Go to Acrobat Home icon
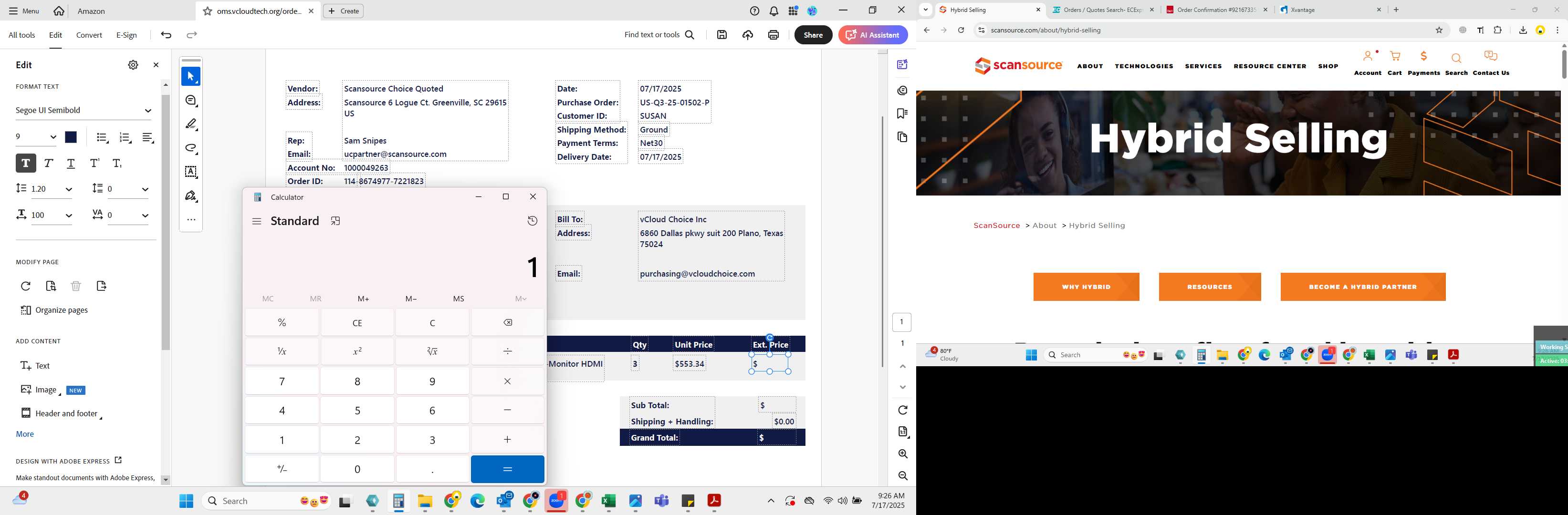The height and width of the screenshot is (515, 1568). 59,11
